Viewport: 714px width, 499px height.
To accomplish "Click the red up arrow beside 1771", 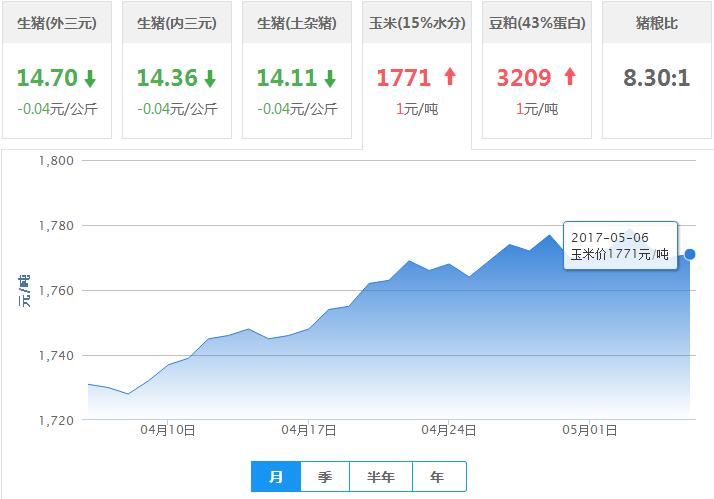I will (x=450, y=76).
